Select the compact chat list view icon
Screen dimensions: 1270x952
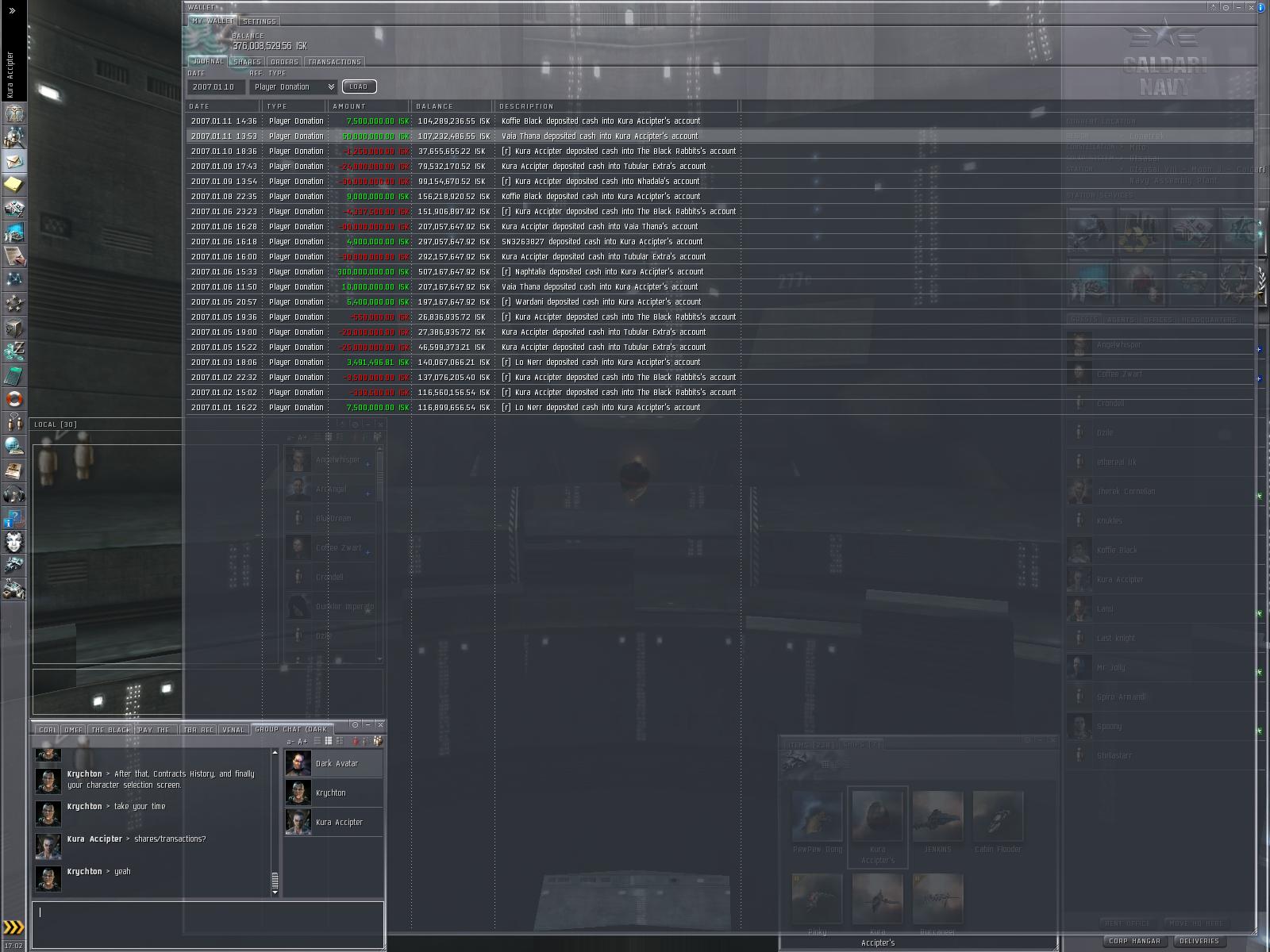317,741
